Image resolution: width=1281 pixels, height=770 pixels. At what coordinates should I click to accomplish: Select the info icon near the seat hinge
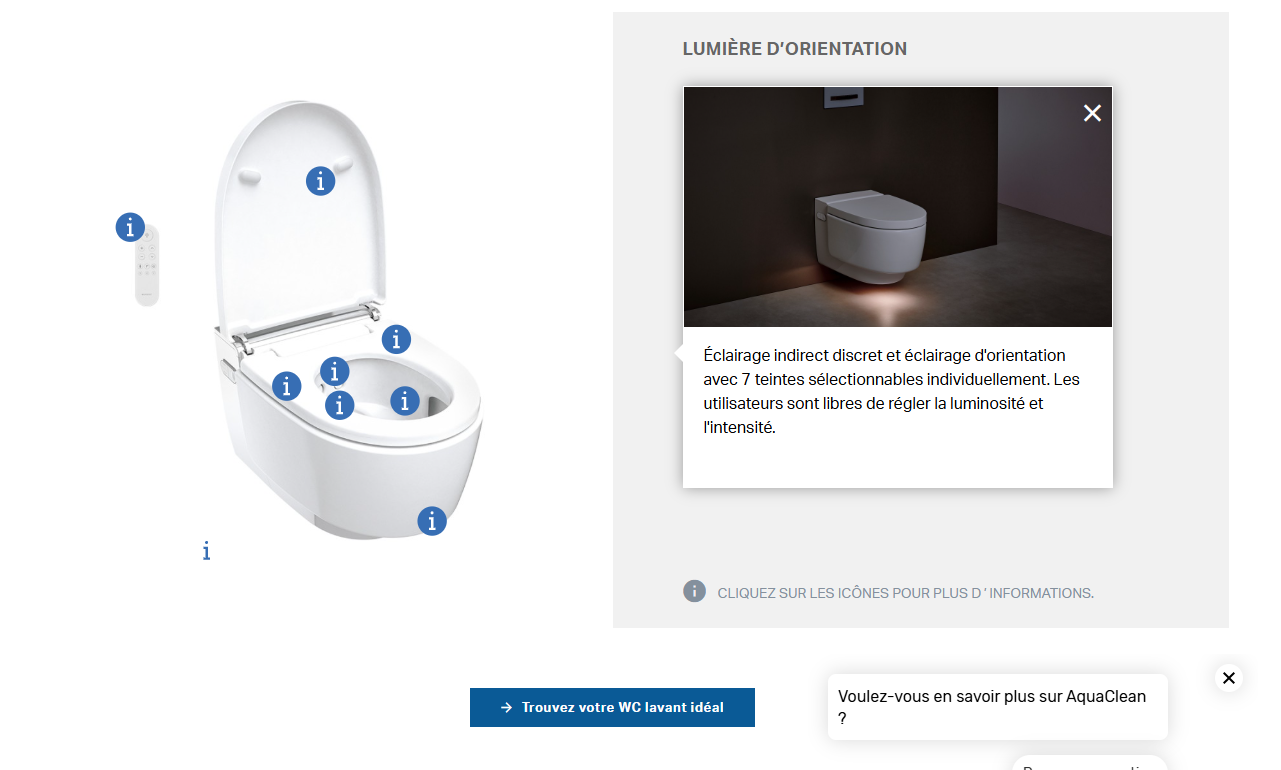(396, 339)
